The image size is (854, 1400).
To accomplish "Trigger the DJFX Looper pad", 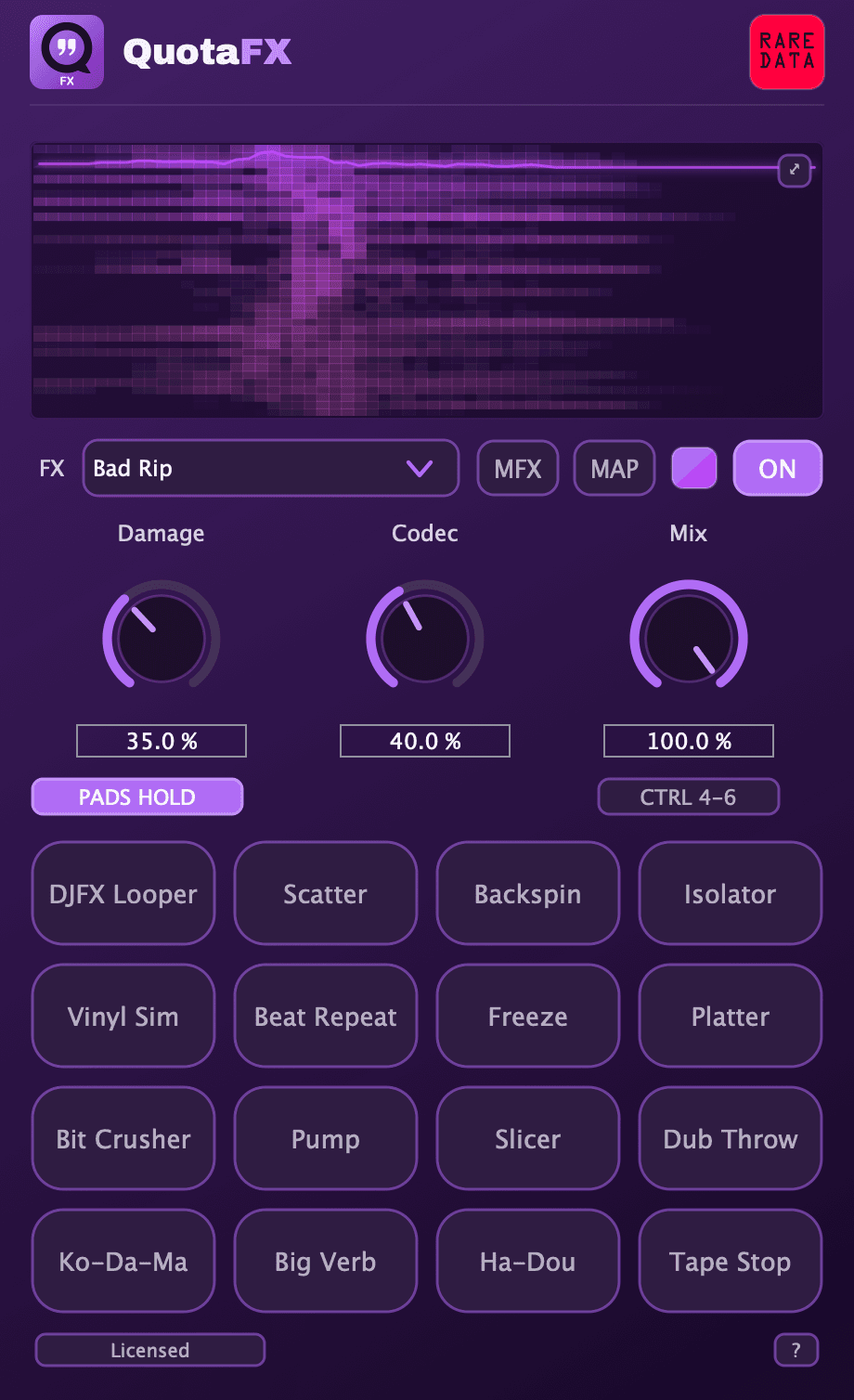I will [123, 893].
